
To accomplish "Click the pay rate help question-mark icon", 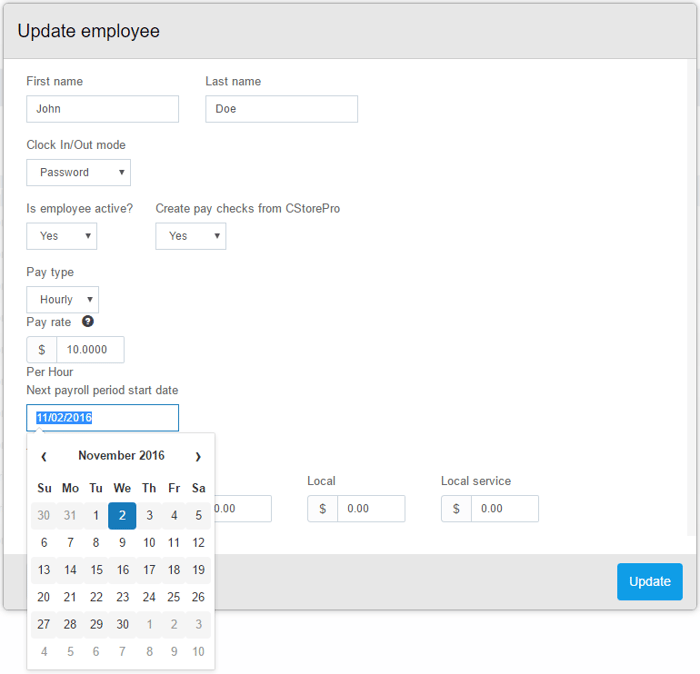I will [x=88, y=322].
